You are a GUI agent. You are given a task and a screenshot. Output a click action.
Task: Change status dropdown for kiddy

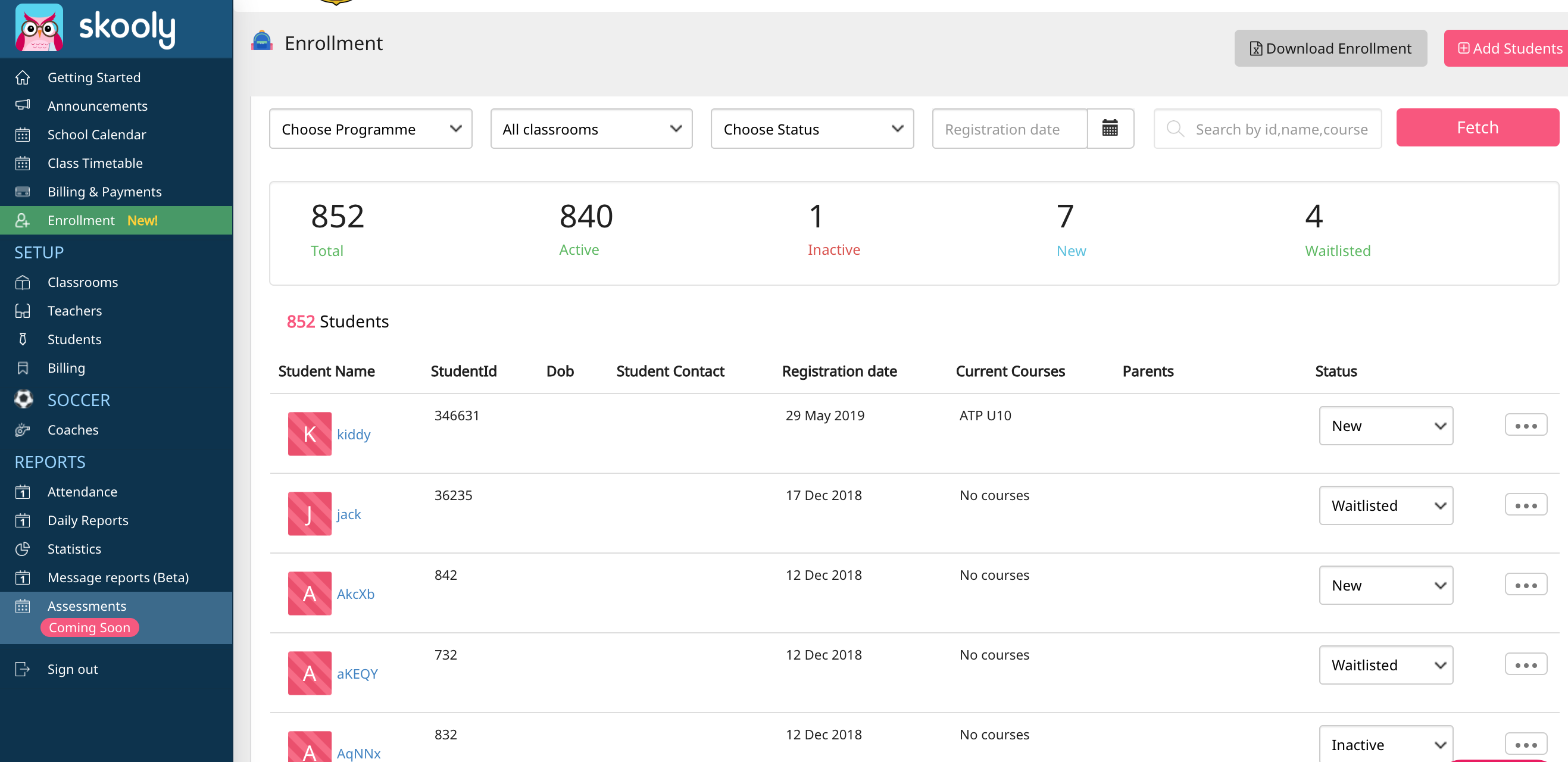point(1386,426)
